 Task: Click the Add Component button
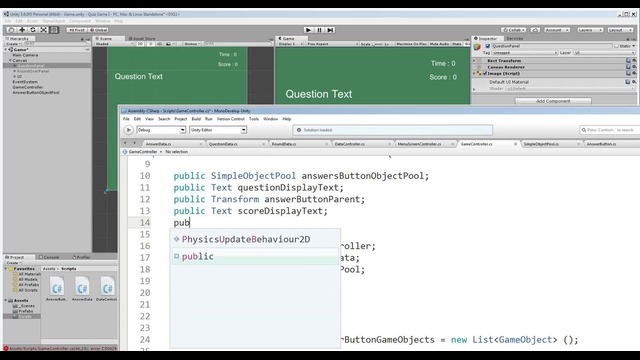553,101
